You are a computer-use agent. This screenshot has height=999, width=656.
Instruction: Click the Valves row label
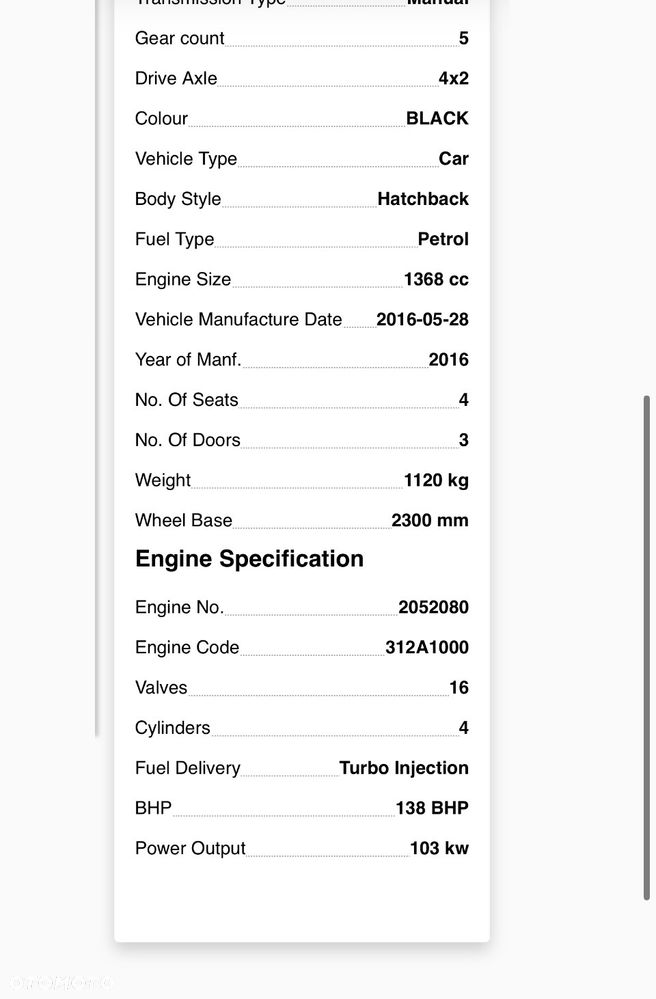(161, 687)
